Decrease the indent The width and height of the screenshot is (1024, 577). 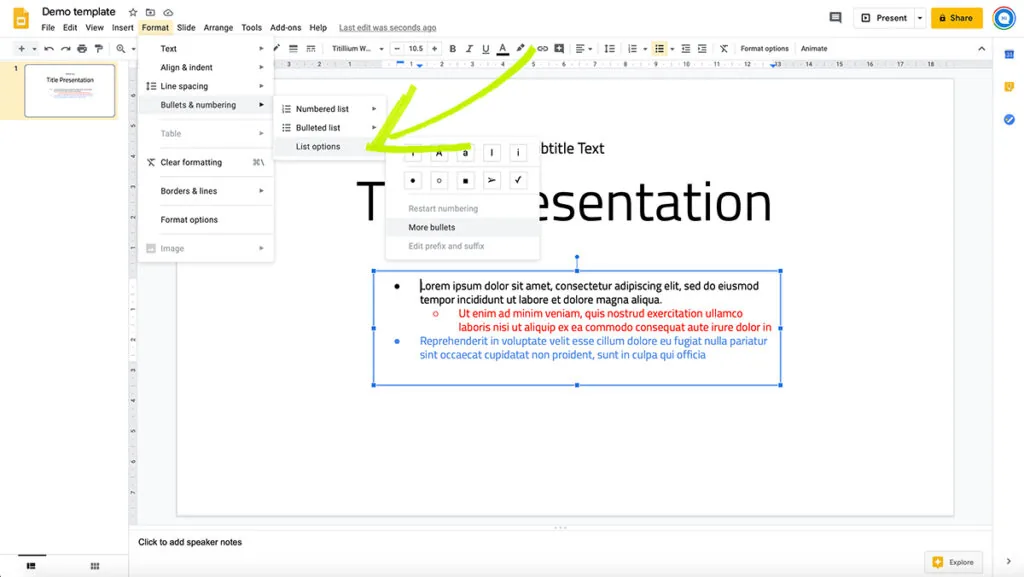pos(685,48)
